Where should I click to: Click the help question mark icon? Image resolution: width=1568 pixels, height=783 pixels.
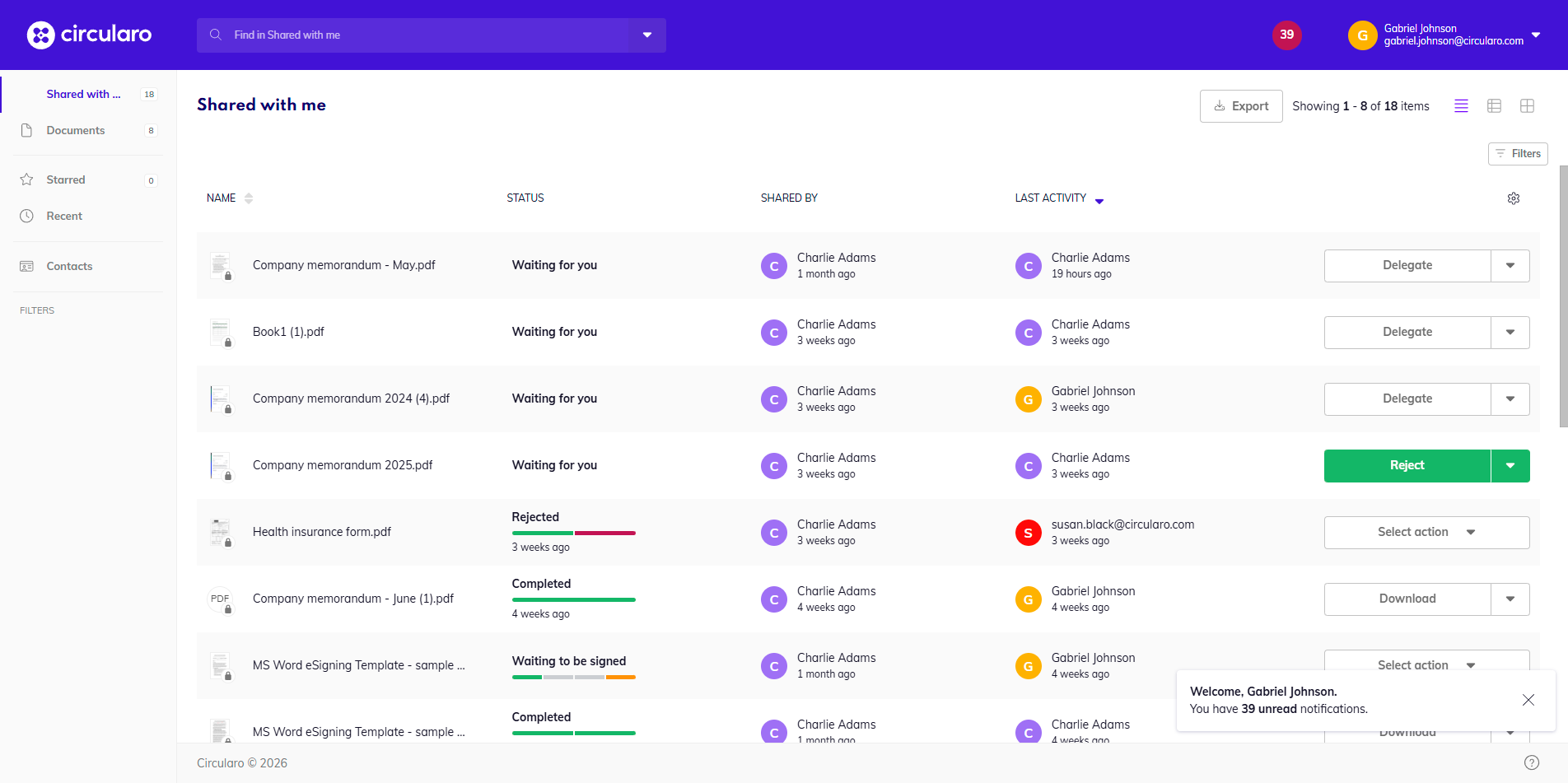(1531, 762)
